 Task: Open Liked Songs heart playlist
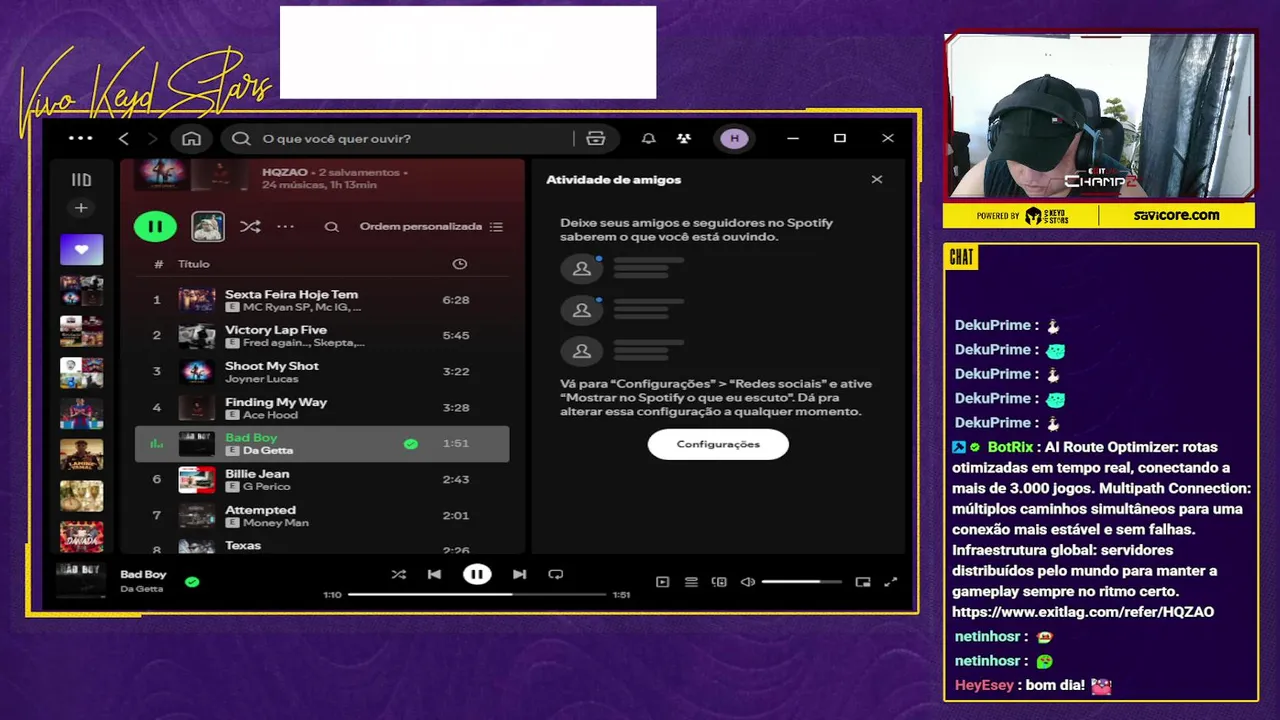(x=81, y=250)
